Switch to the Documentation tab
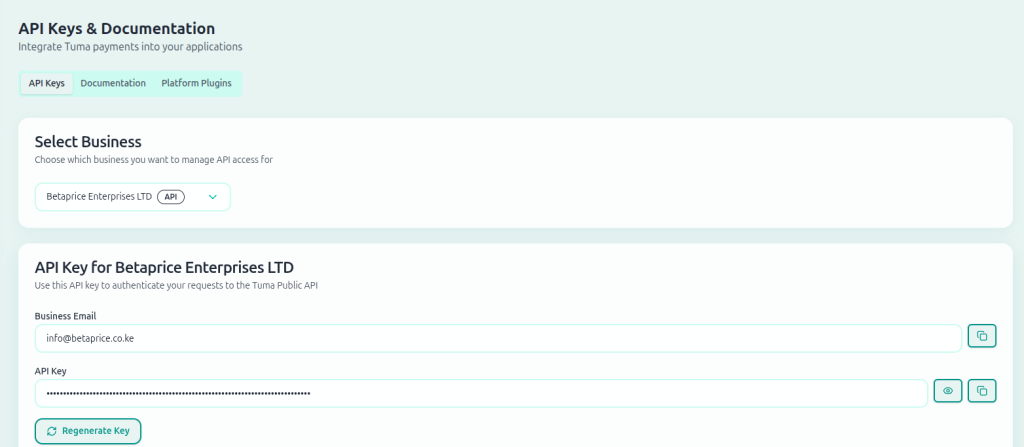 click(113, 84)
